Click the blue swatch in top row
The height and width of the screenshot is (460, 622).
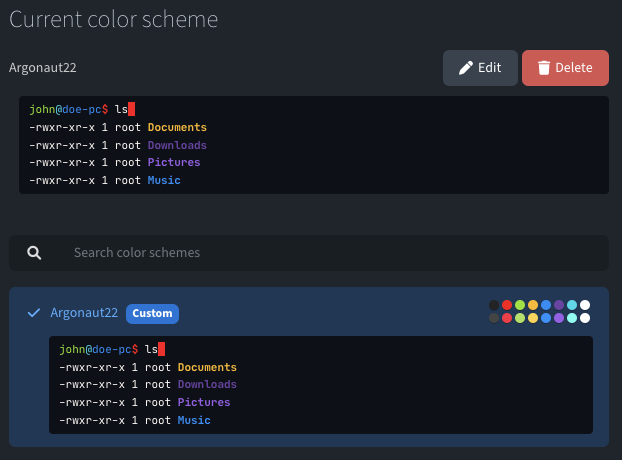546,305
